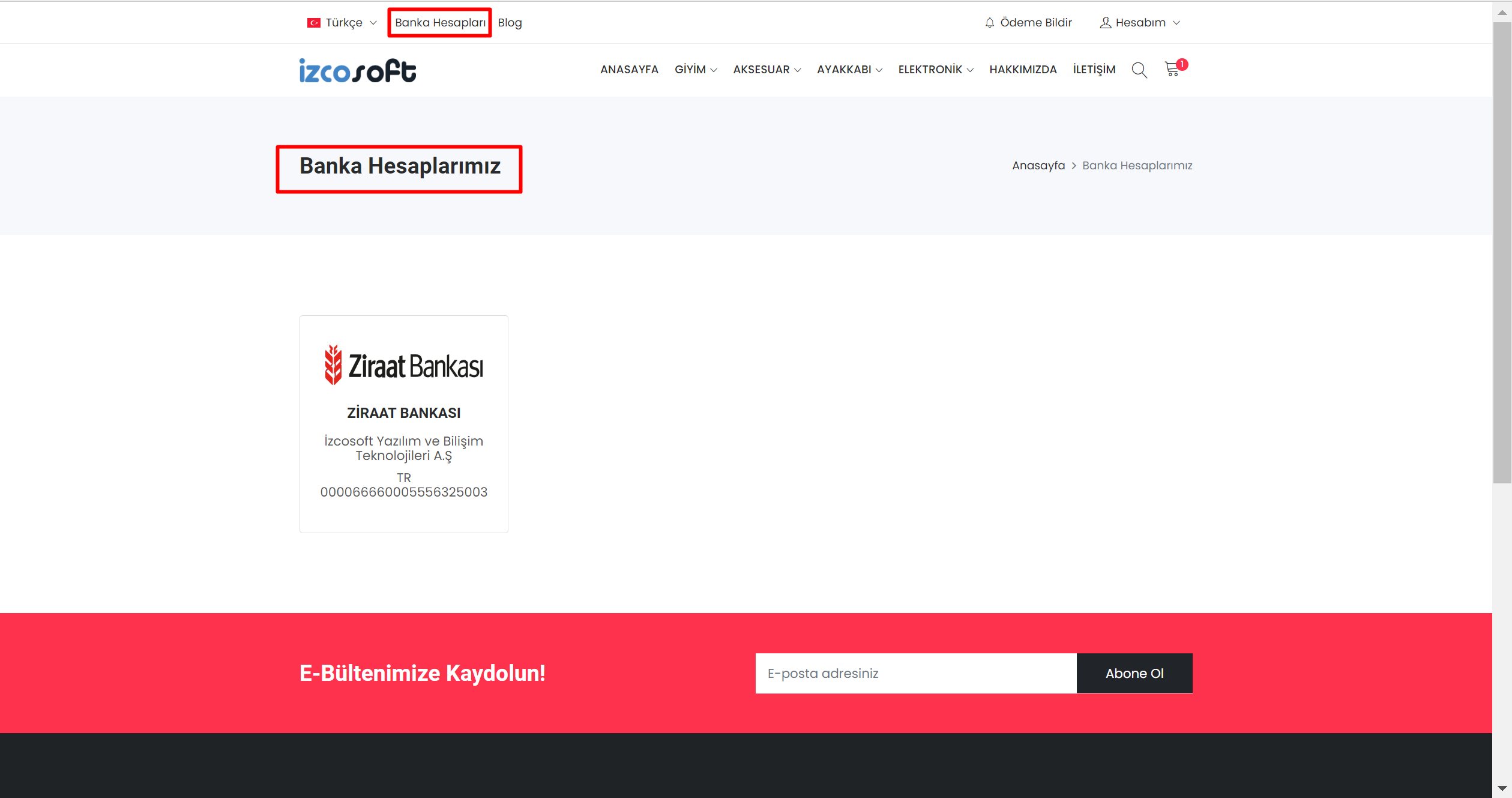The width and height of the screenshot is (1512, 798).
Task: Open the İLETİŞİM page
Action: click(1094, 70)
